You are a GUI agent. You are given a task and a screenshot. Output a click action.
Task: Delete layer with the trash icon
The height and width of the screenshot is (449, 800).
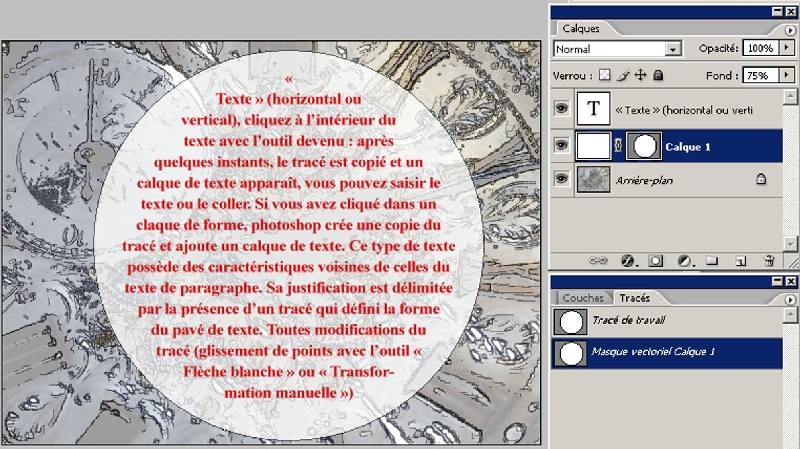(769, 261)
